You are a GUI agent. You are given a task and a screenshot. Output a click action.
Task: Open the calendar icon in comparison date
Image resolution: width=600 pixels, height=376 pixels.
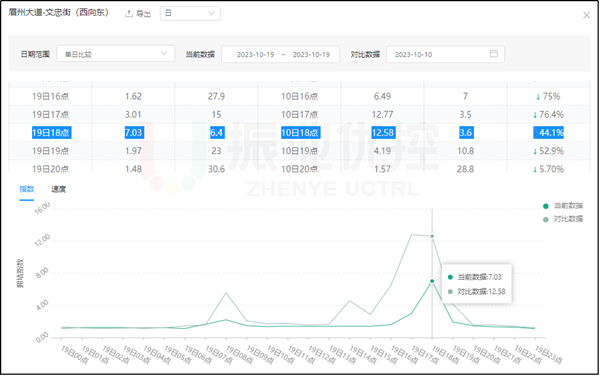(494, 54)
